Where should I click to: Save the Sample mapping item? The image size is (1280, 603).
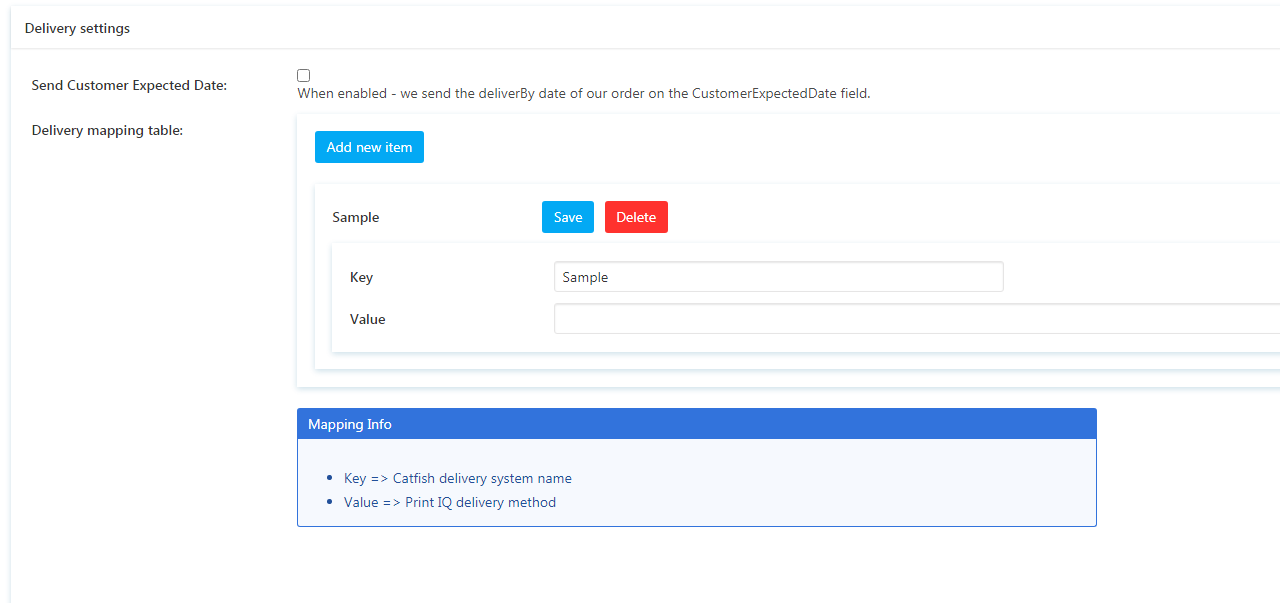pos(567,217)
